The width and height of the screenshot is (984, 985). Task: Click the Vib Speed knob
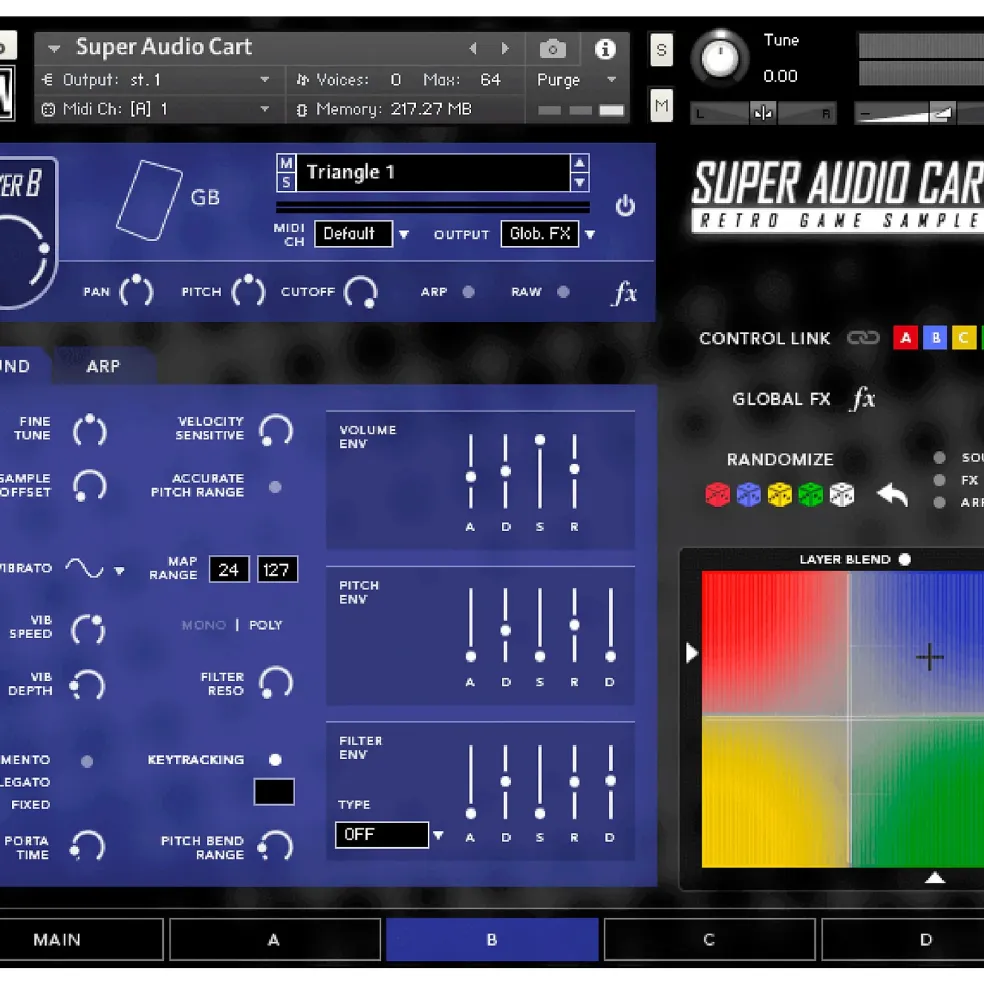coord(88,629)
